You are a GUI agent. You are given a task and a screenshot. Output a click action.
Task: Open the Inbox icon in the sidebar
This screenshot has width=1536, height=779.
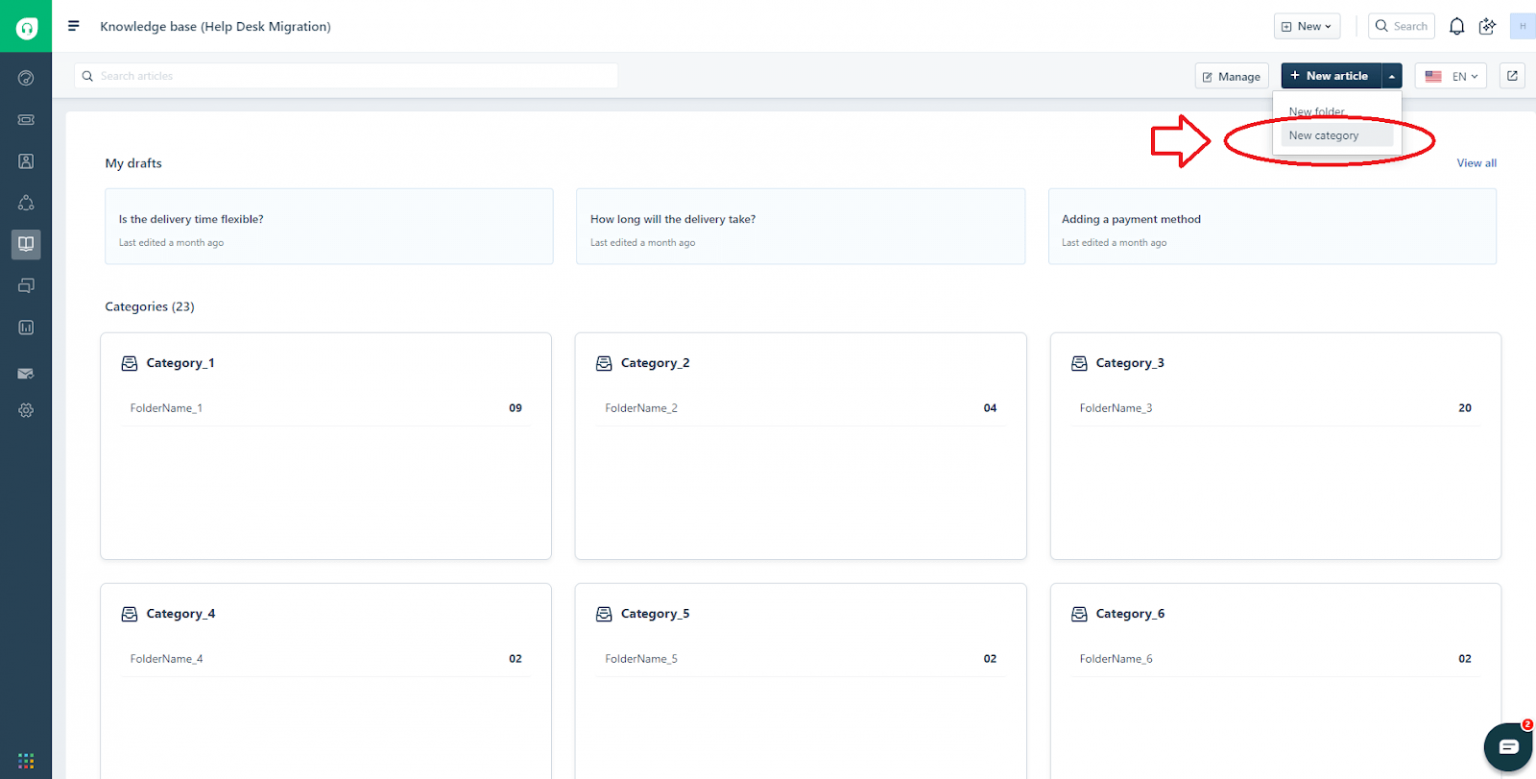[25, 119]
